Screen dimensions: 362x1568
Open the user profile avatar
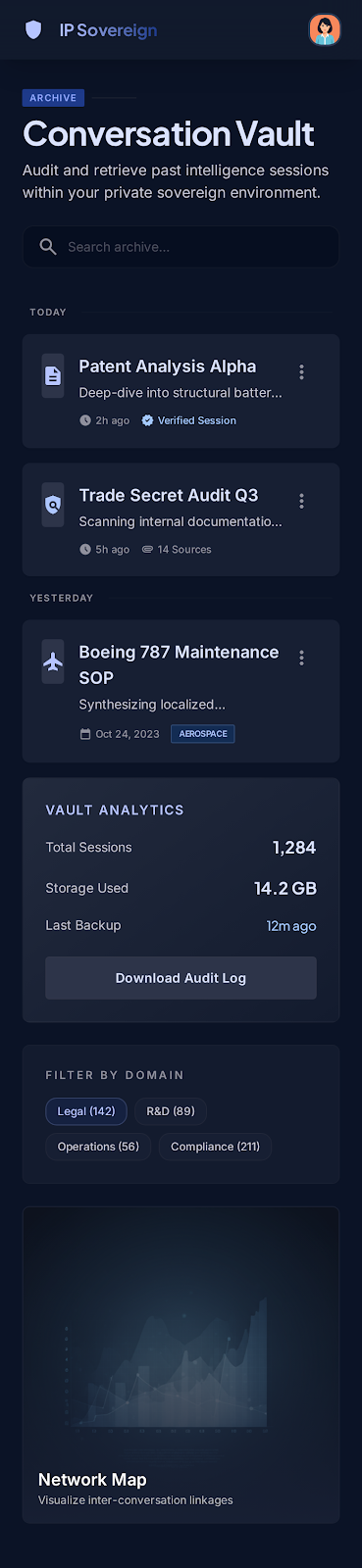tap(324, 29)
